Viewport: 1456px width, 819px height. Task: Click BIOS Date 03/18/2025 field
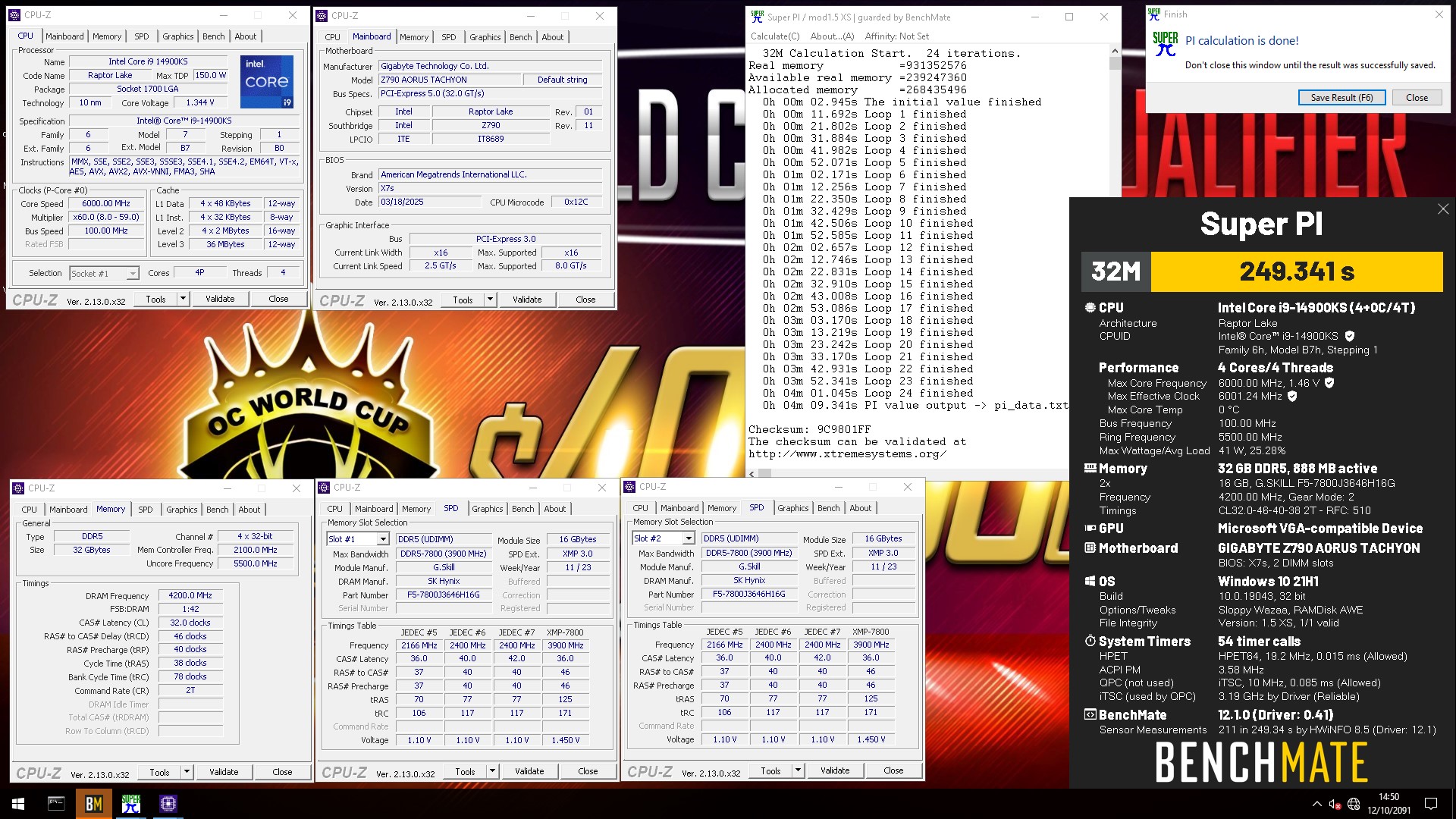[x=430, y=202]
